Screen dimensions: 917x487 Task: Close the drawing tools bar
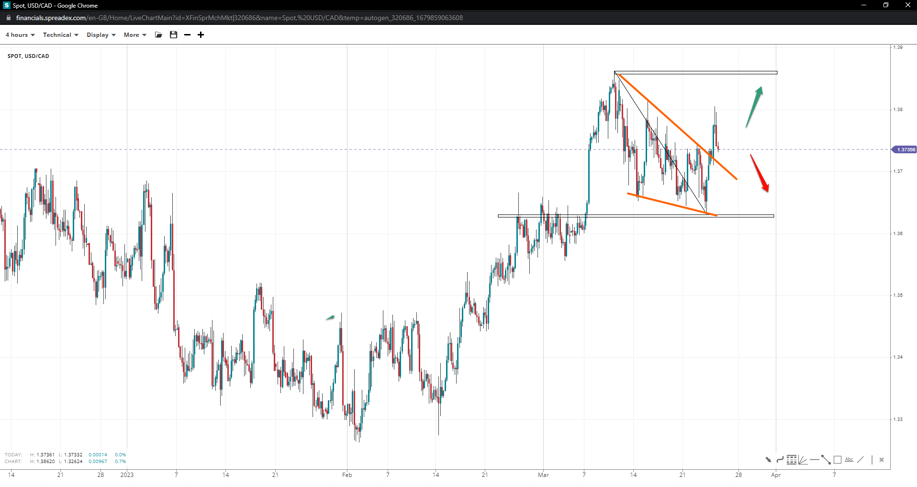[881, 460]
